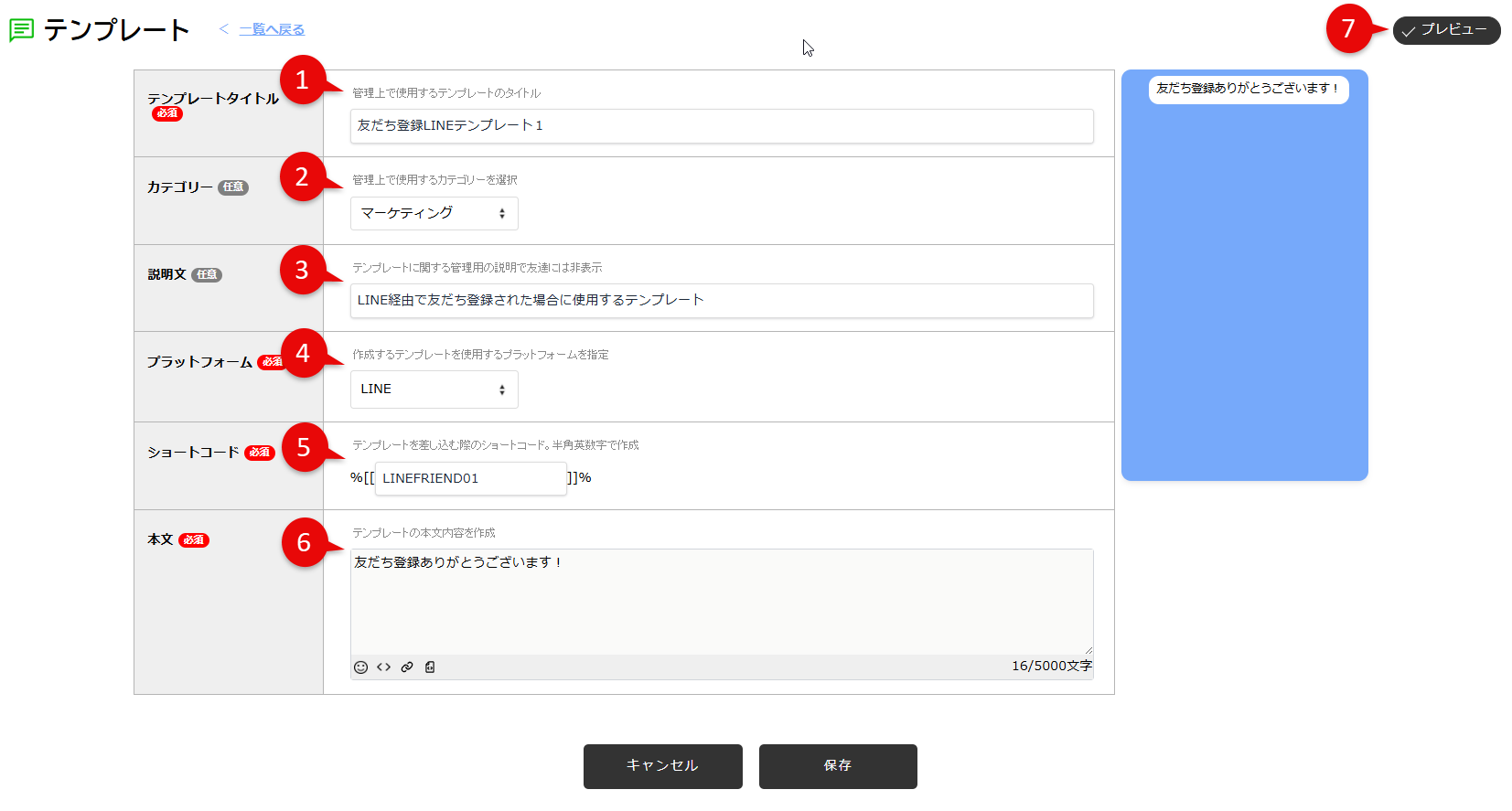
Task: Click the green template icon beside the page title
Action: point(21,30)
